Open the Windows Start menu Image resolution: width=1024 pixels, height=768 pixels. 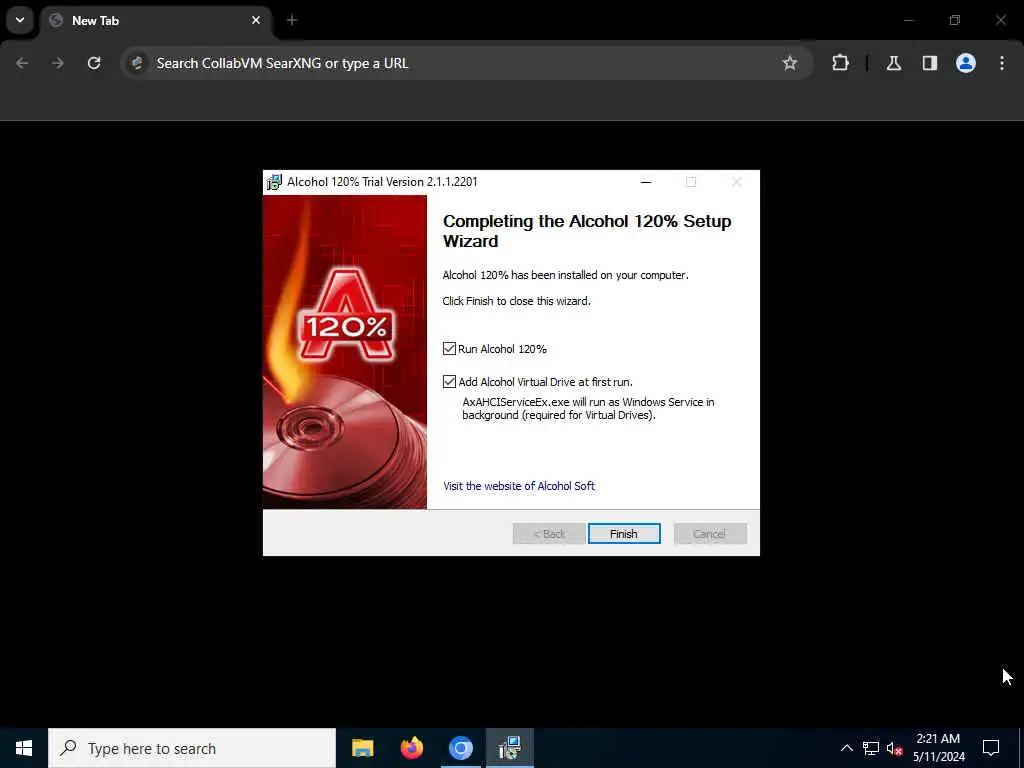point(24,748)
